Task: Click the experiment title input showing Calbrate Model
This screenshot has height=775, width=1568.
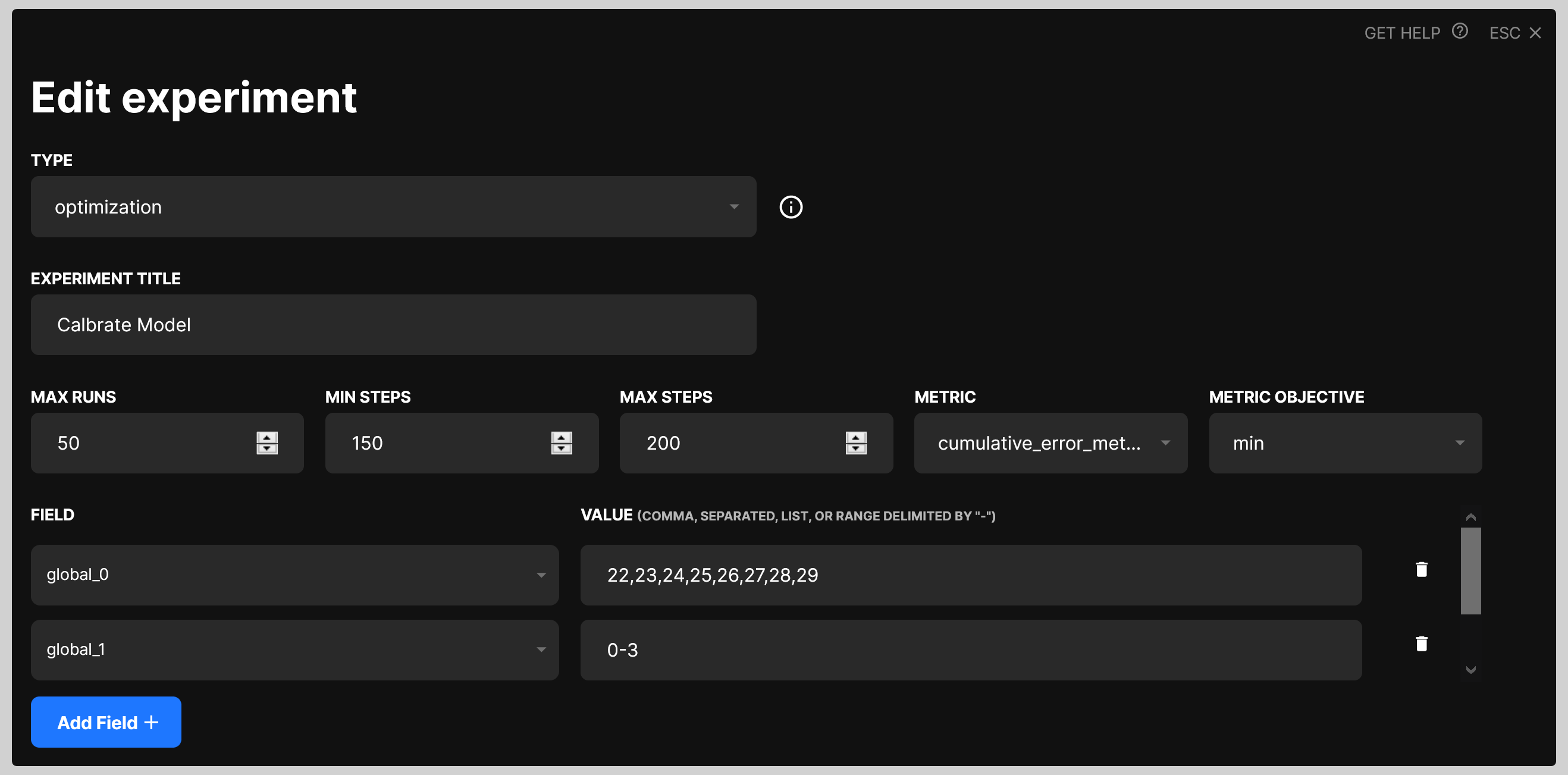Action: pyautogui.click(x=393, y=325)
